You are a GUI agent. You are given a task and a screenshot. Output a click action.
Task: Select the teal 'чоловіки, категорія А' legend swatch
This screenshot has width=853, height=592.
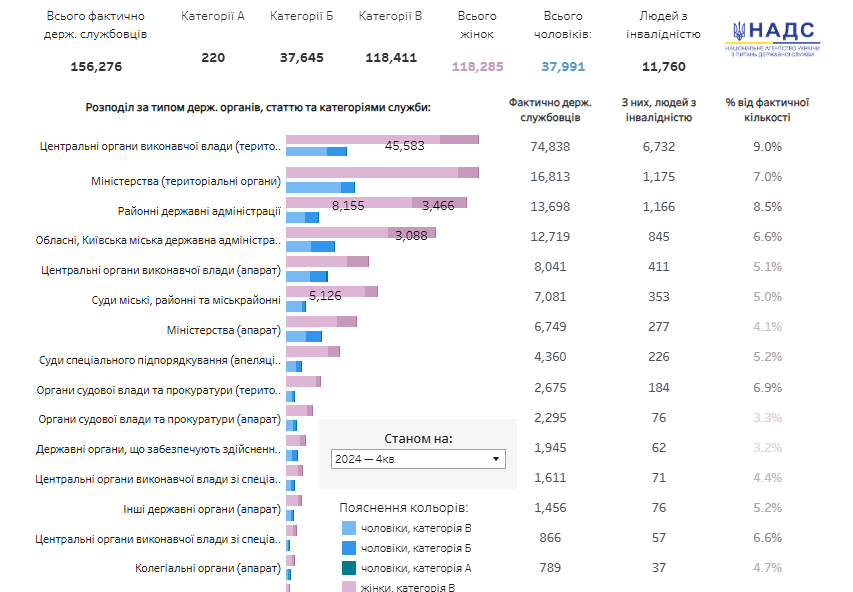coord(348,568)
